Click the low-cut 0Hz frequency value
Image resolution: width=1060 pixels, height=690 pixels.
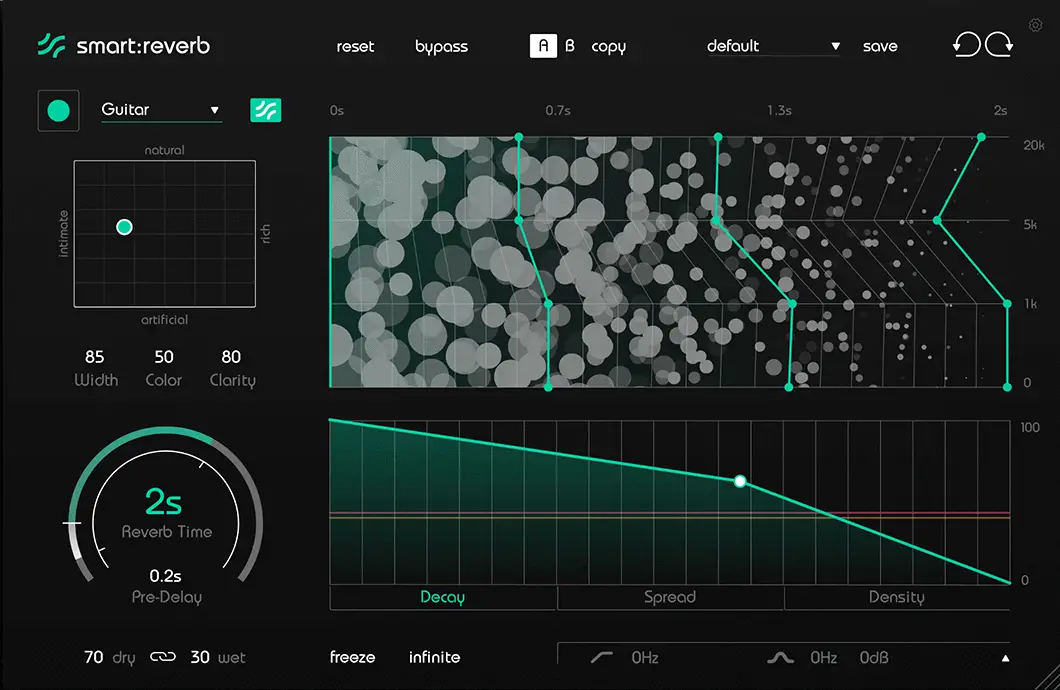tap(645, 658)
